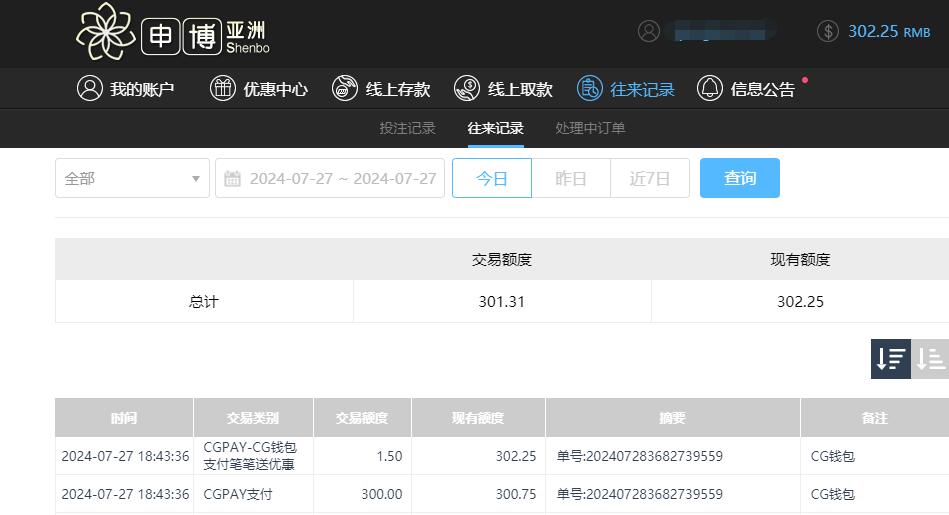949x515 pixels.
Task: Click total 301.31 value
Action: pyautogui.click(x=502, y=301)
